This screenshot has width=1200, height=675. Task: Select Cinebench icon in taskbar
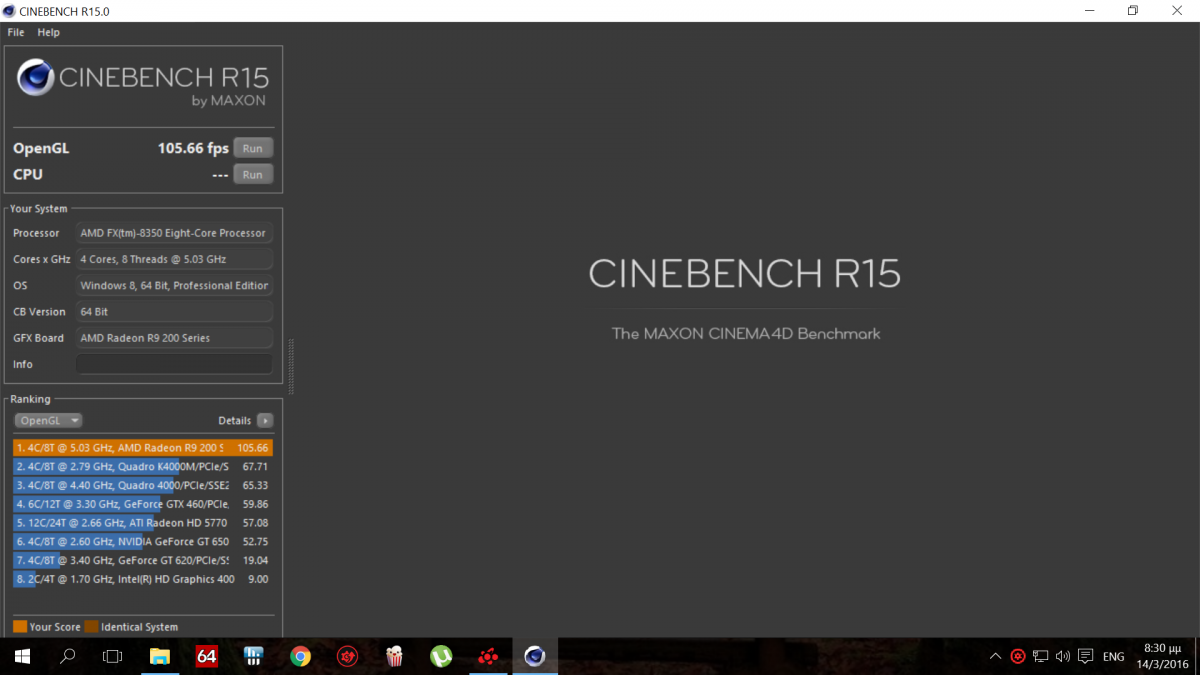point(535,657)
